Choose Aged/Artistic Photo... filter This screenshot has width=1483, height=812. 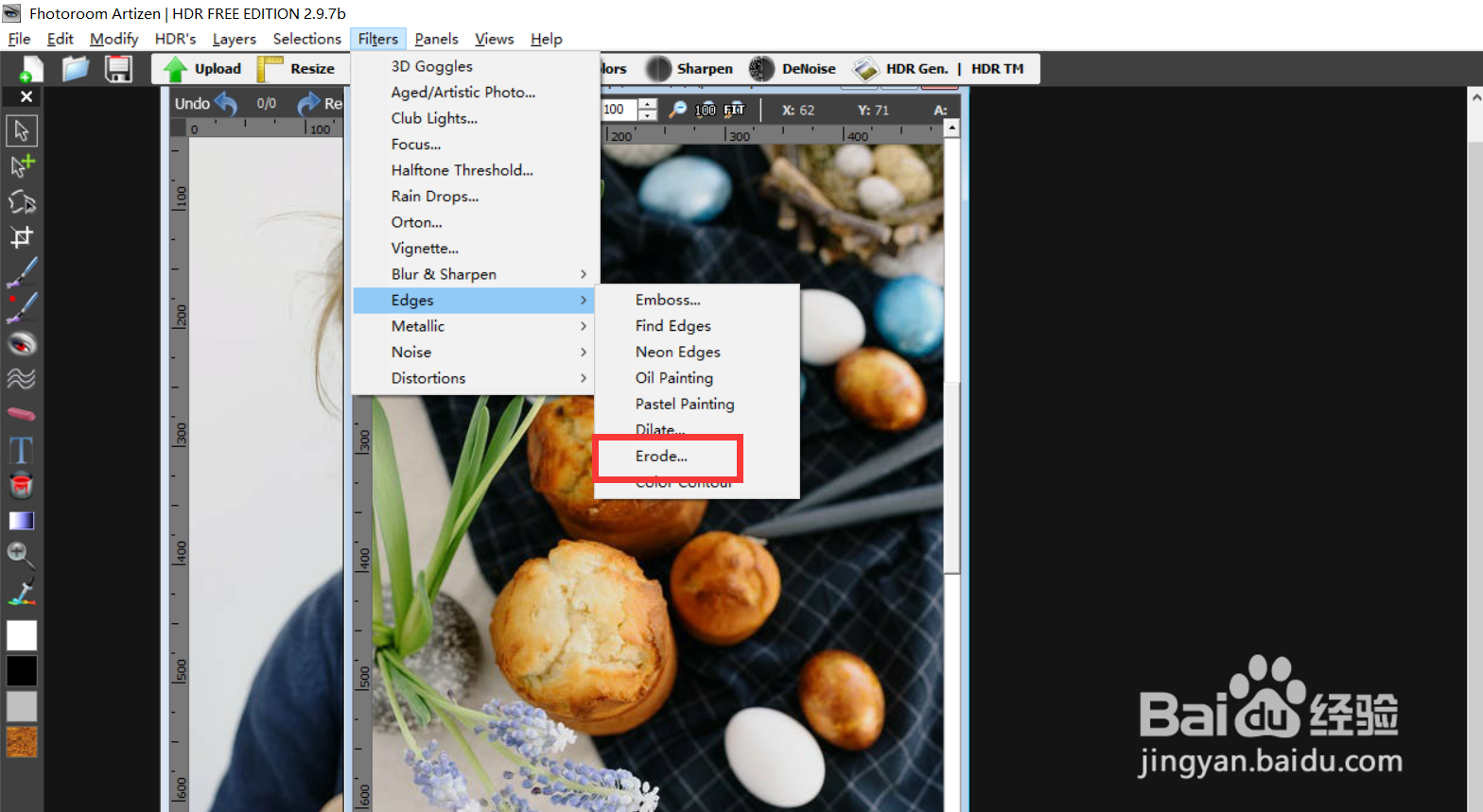point(476,93)
